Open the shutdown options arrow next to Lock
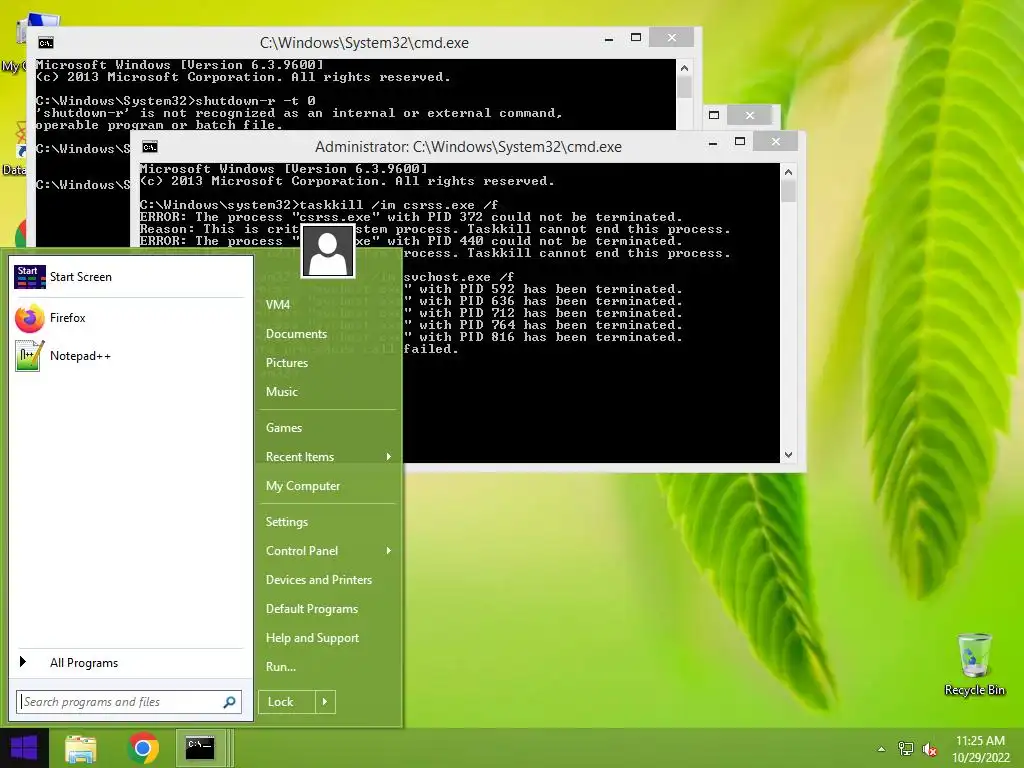1024x768 pixels. [x=325, y=702]
